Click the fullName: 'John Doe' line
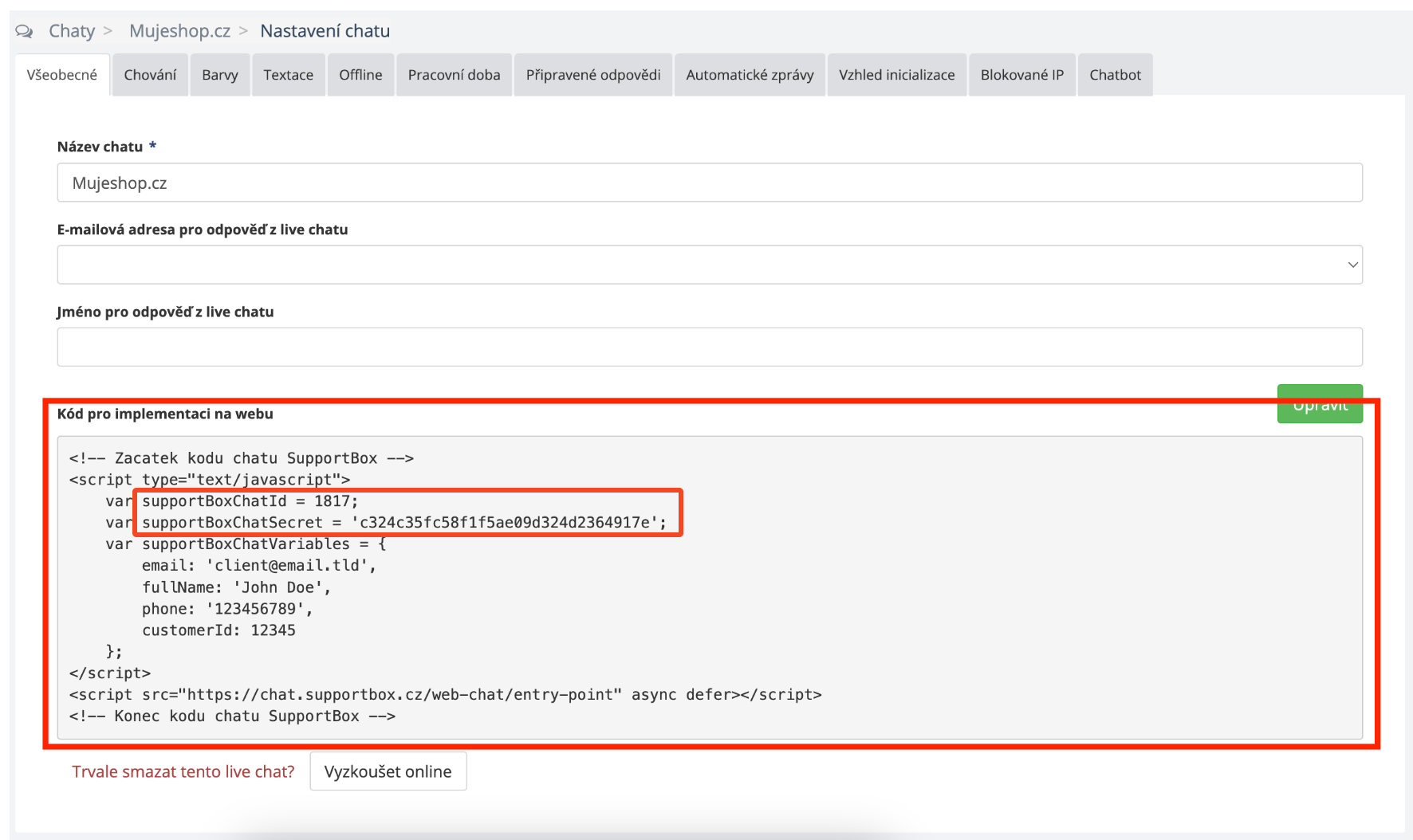1413x840 pixels. (x=237, y=587)
